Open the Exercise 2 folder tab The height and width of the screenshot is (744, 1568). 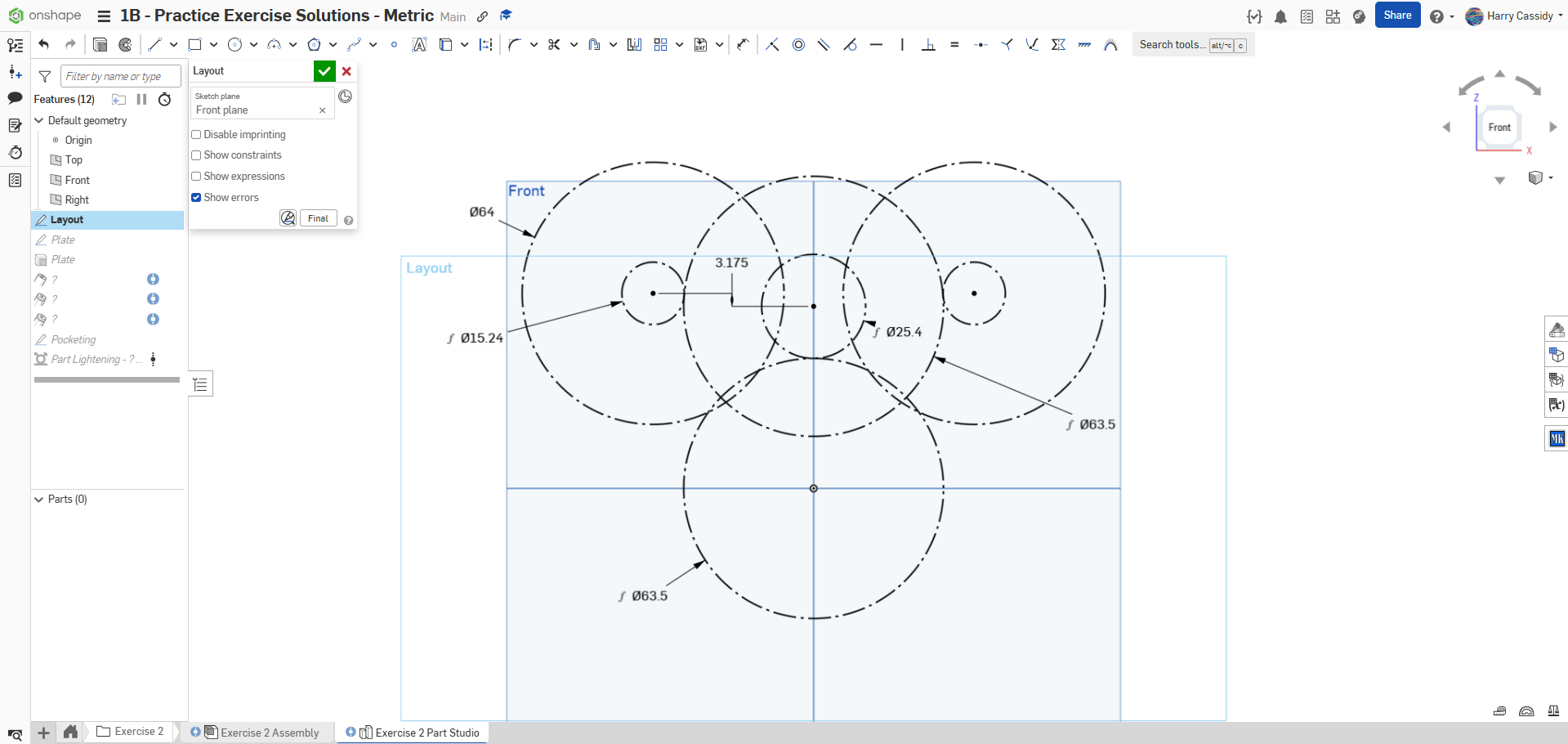131,732
